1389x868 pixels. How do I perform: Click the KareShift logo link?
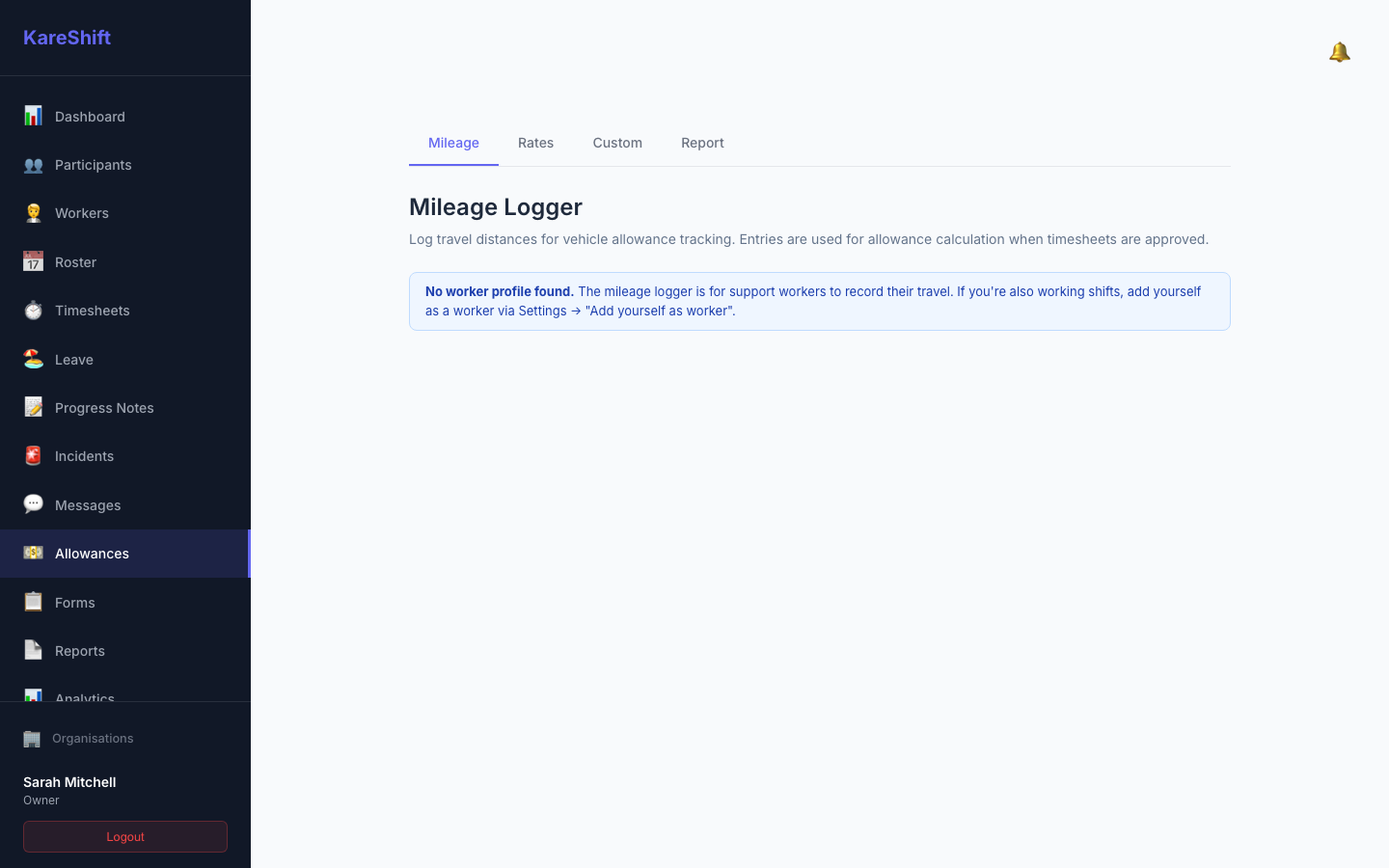click(x=67, y=38)
